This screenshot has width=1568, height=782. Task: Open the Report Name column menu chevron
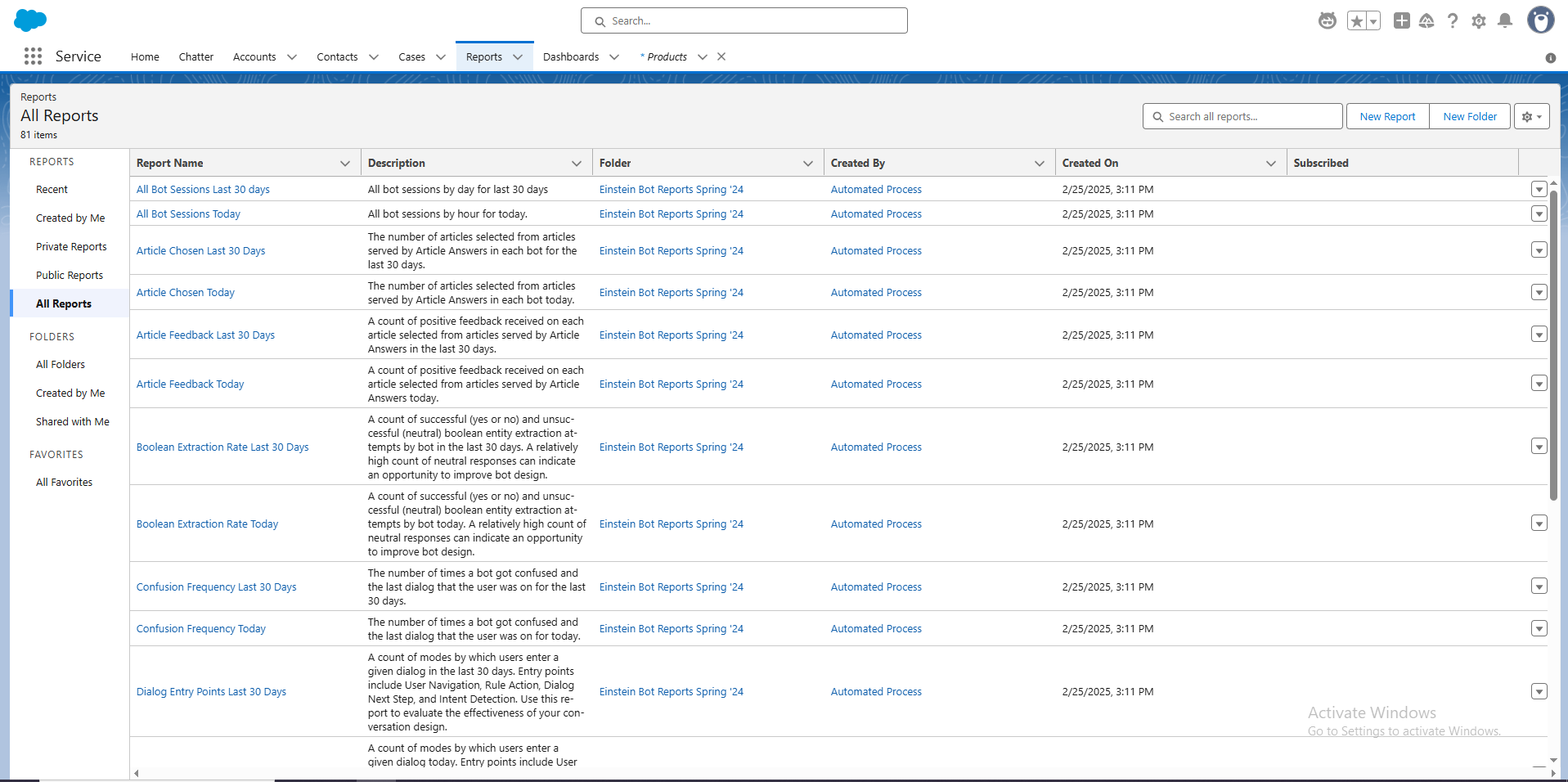pyautogui.click(x=345, y=164)
